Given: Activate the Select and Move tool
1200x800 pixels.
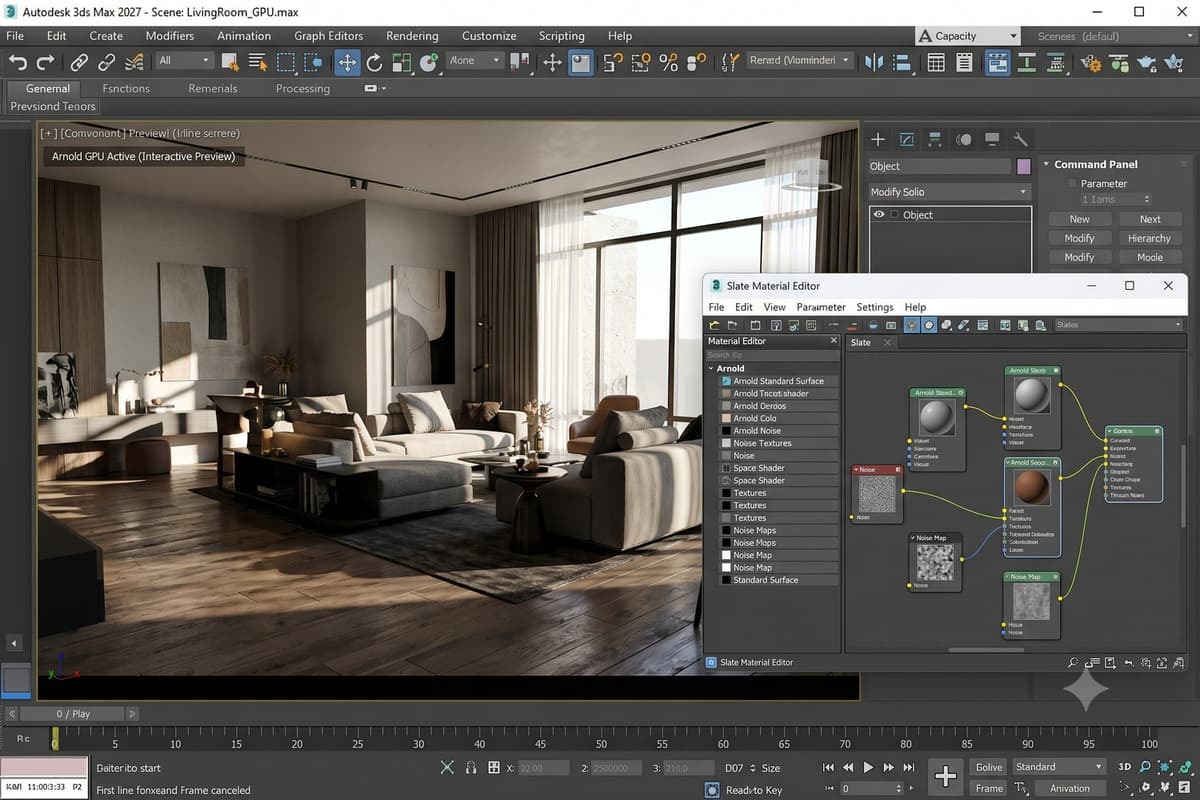Looking at the screenshot, I should 347,62.
